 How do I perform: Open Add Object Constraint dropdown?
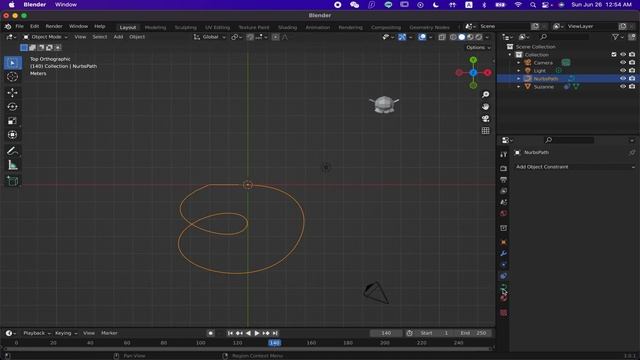pos(575,167)
